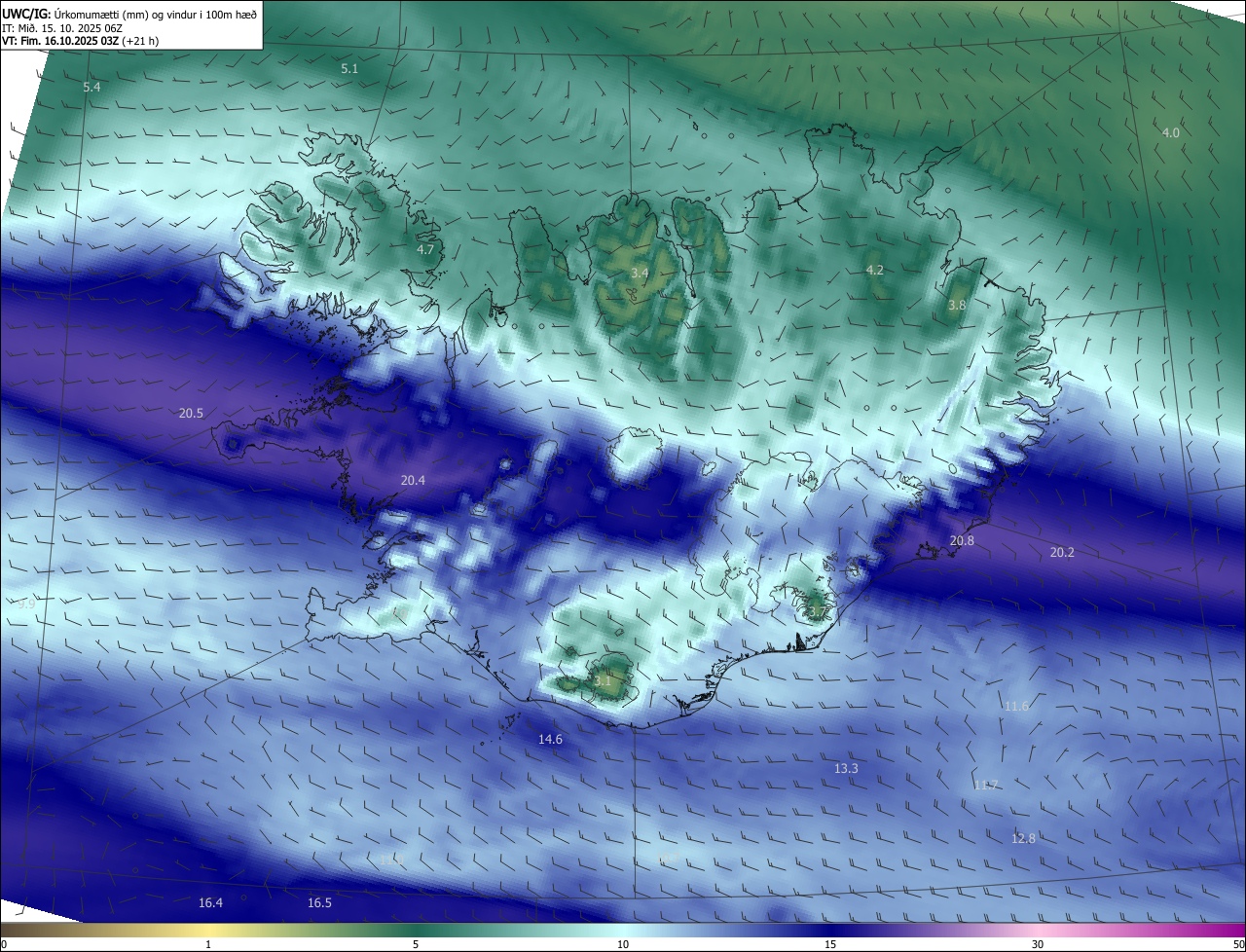The width and height of the screenshot is (1246, 952).
Task: Click the 14.6 value label
Action: [x=550, y=739]
